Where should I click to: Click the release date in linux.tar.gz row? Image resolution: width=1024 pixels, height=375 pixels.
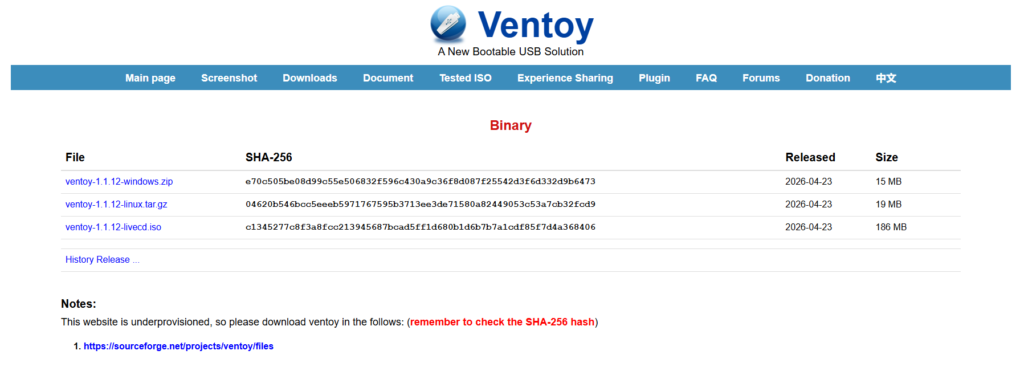808,204
